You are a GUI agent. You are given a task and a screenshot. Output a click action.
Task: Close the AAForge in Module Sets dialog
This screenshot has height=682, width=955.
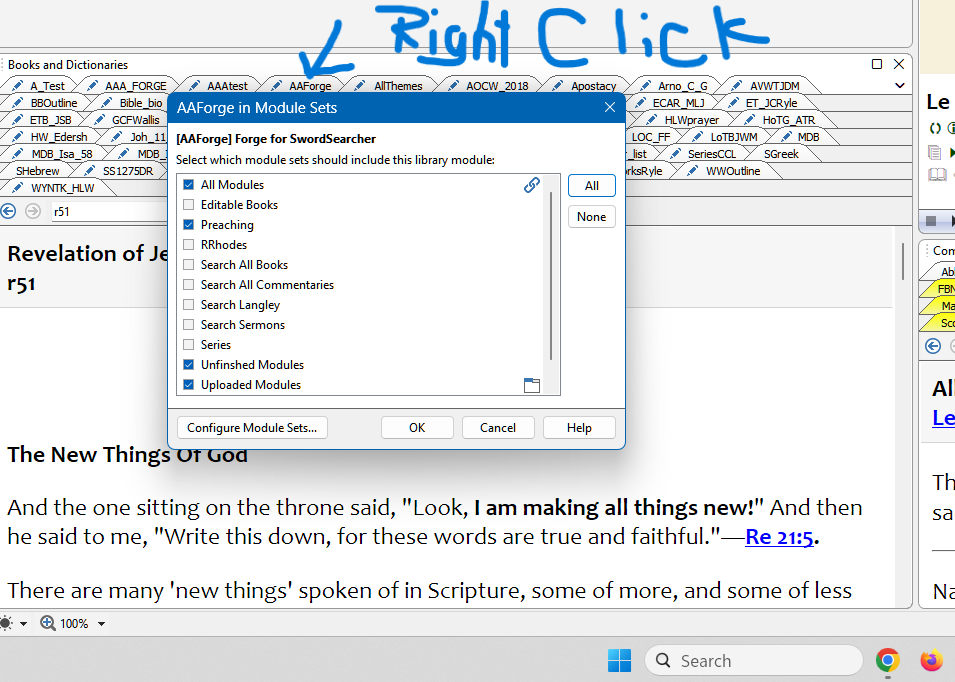click(610, 108)
